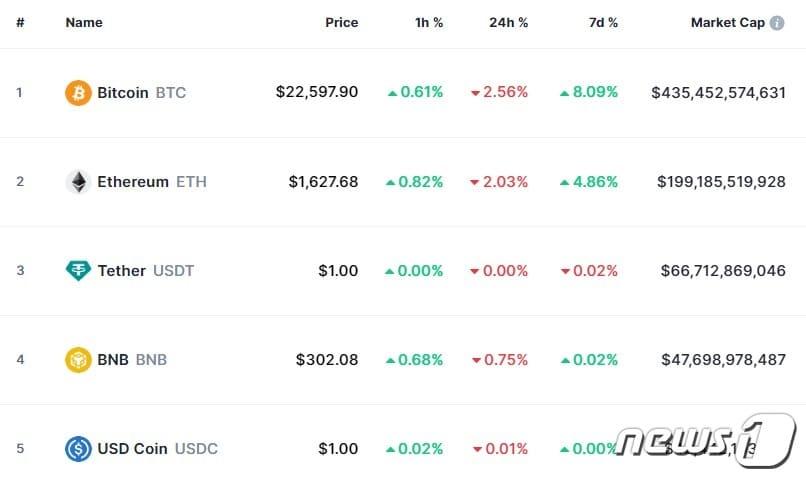Sort by the Market Cap header
The height and width of the screenshot is (480, 806).
pyautogui.click(x=727, y=23)
